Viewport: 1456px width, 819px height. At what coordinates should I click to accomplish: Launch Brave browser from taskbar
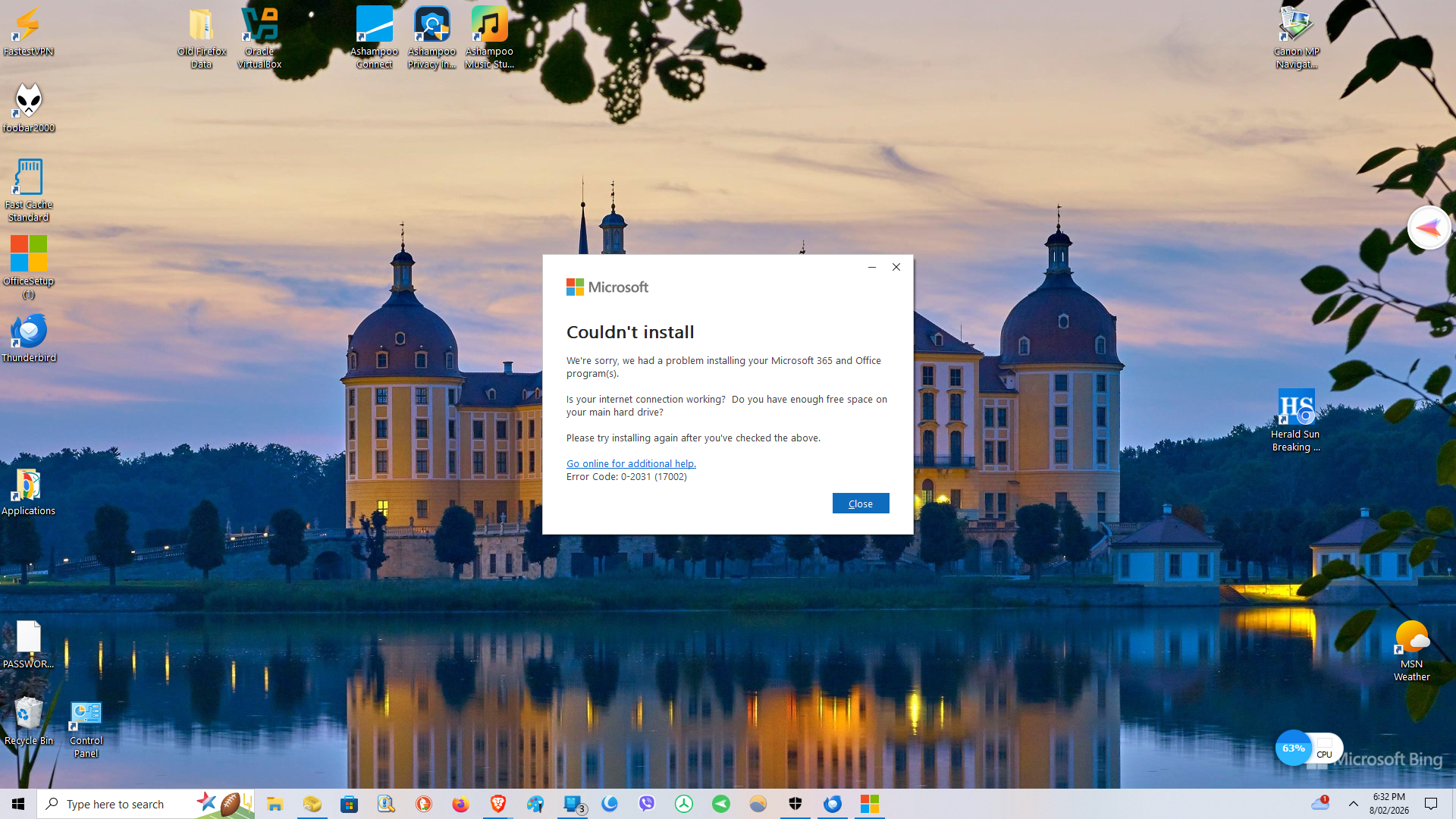pyautogui.click(x=497, y=804)
